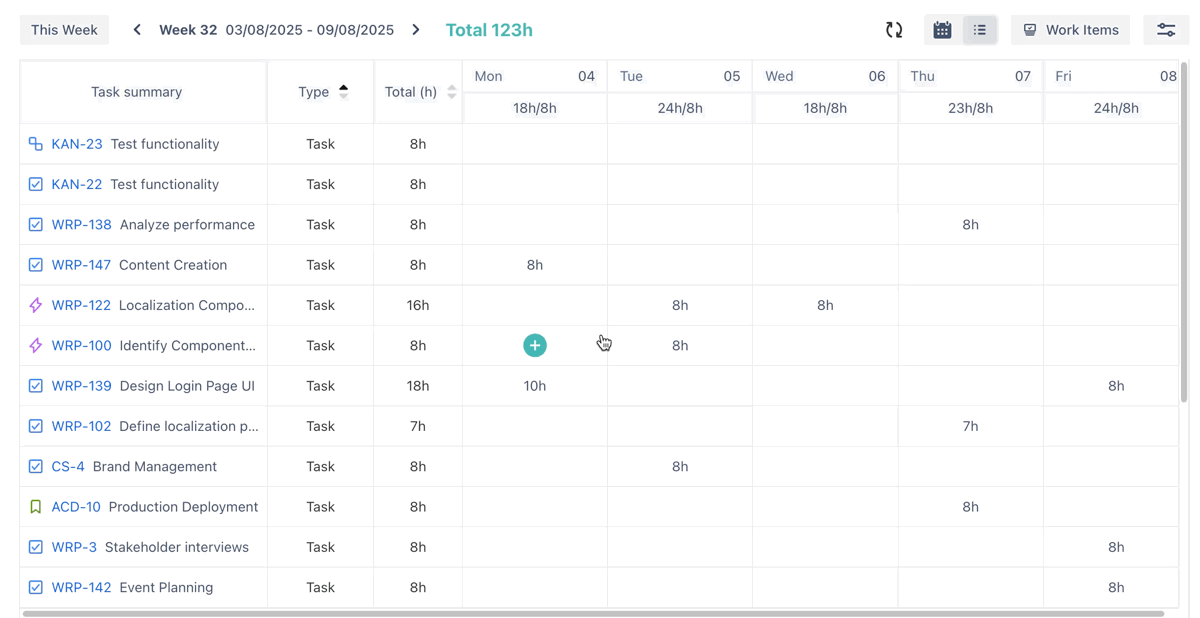Image resolution: width=1200 pixels, height=618 pixels.
Task: Click ACD-10 story bookmark icon
Action: point(36,507)
